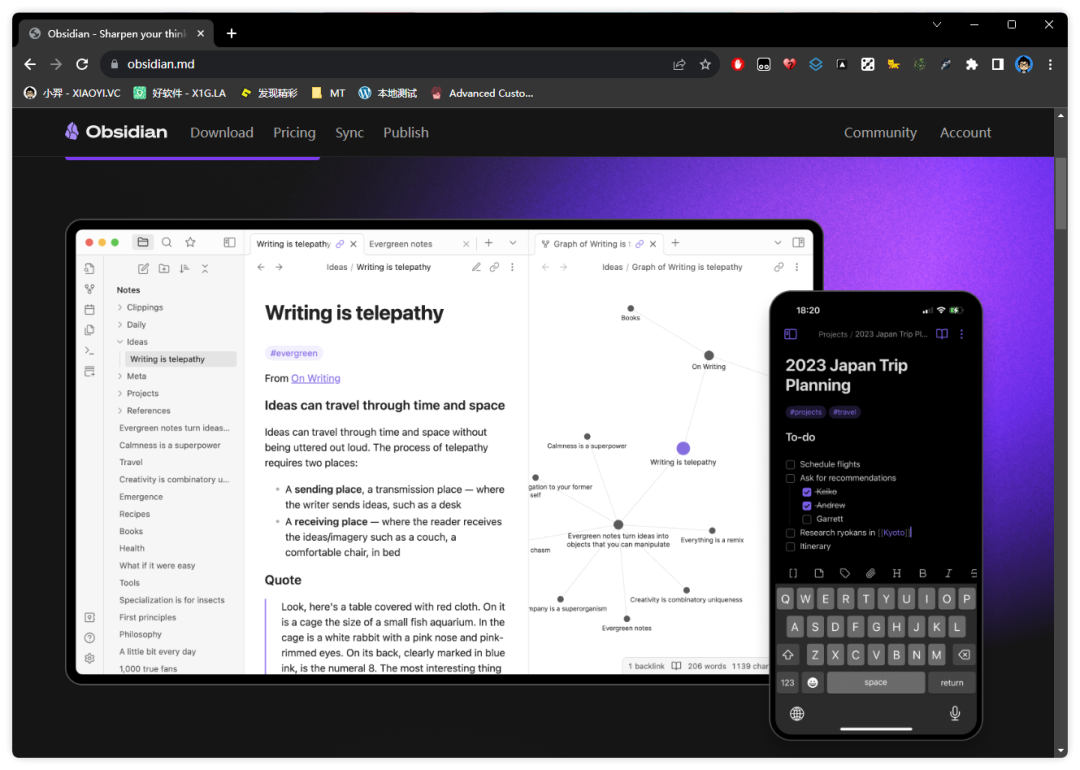Open Obsidian settings gear icon

point(90,658)
